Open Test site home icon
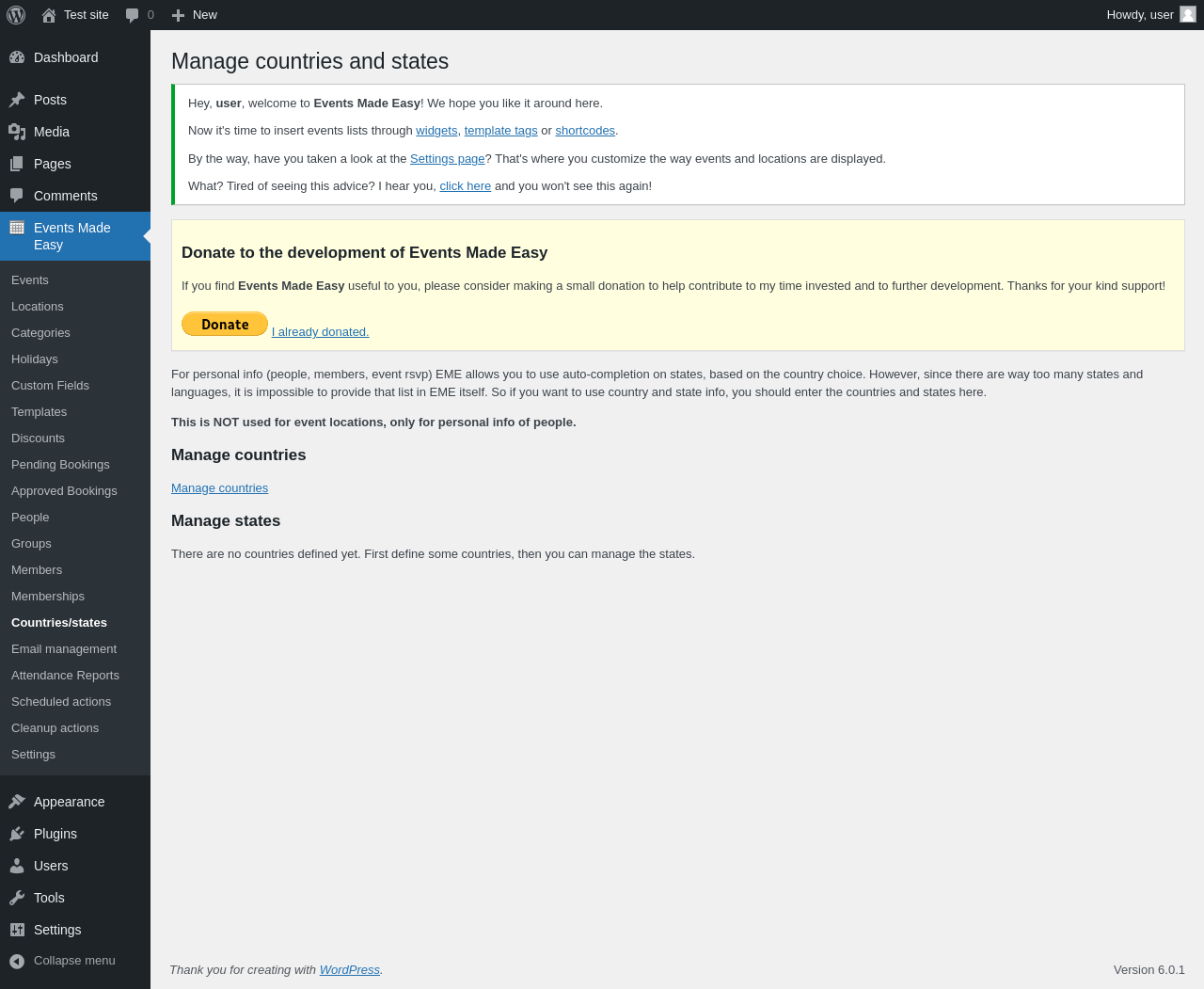The width and height of the screenshot is (1204, 989). (49, 15)
